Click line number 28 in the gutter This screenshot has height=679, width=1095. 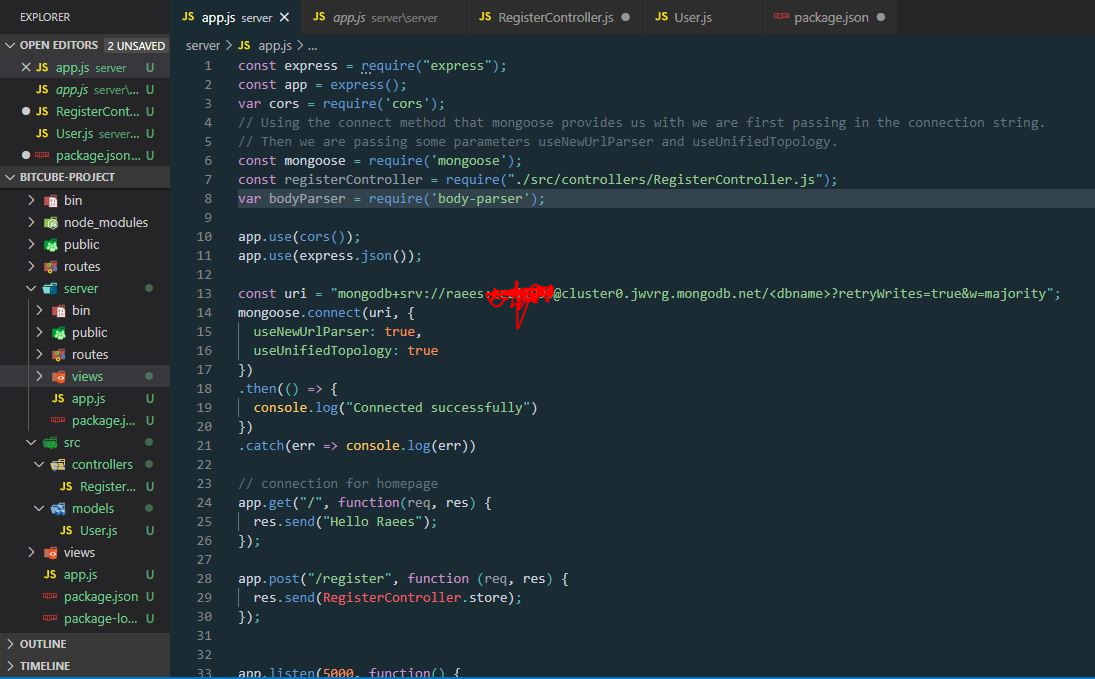(x=204, y=578)
